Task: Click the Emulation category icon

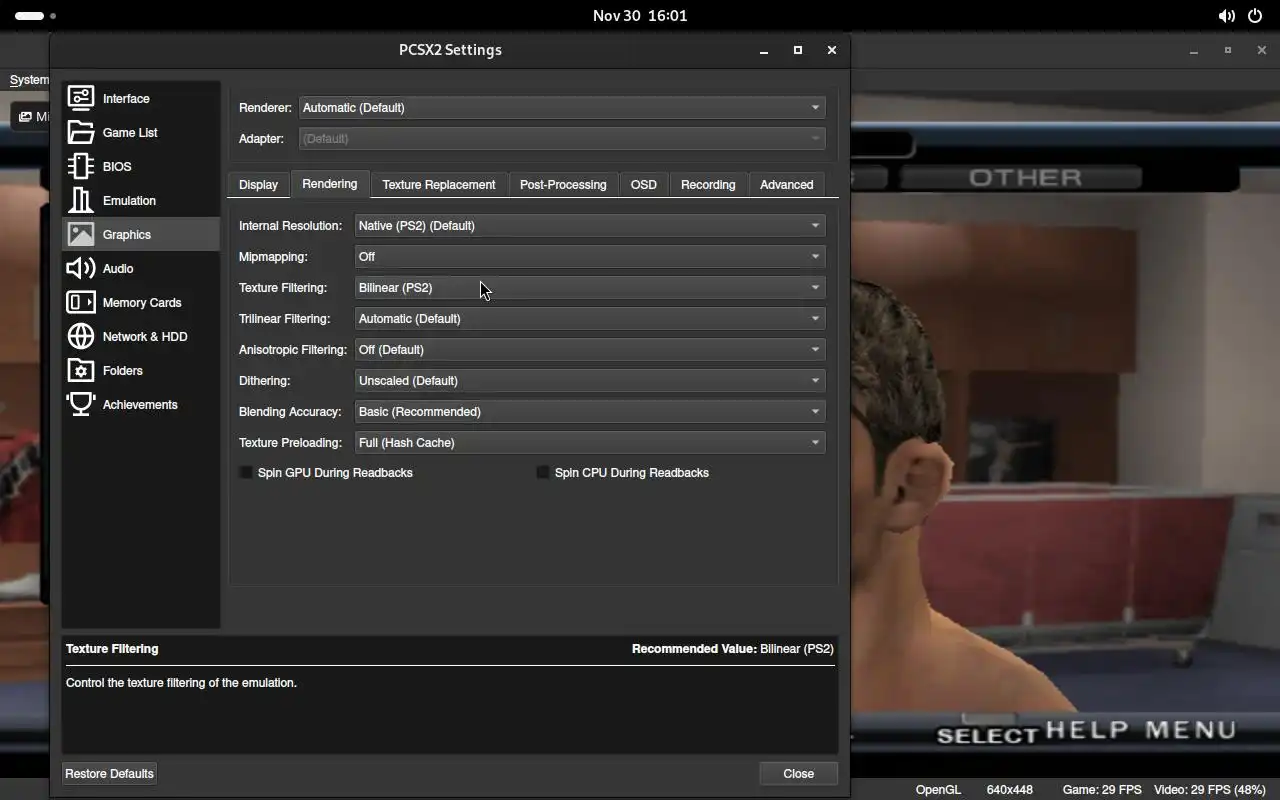Action: (81, 200)
